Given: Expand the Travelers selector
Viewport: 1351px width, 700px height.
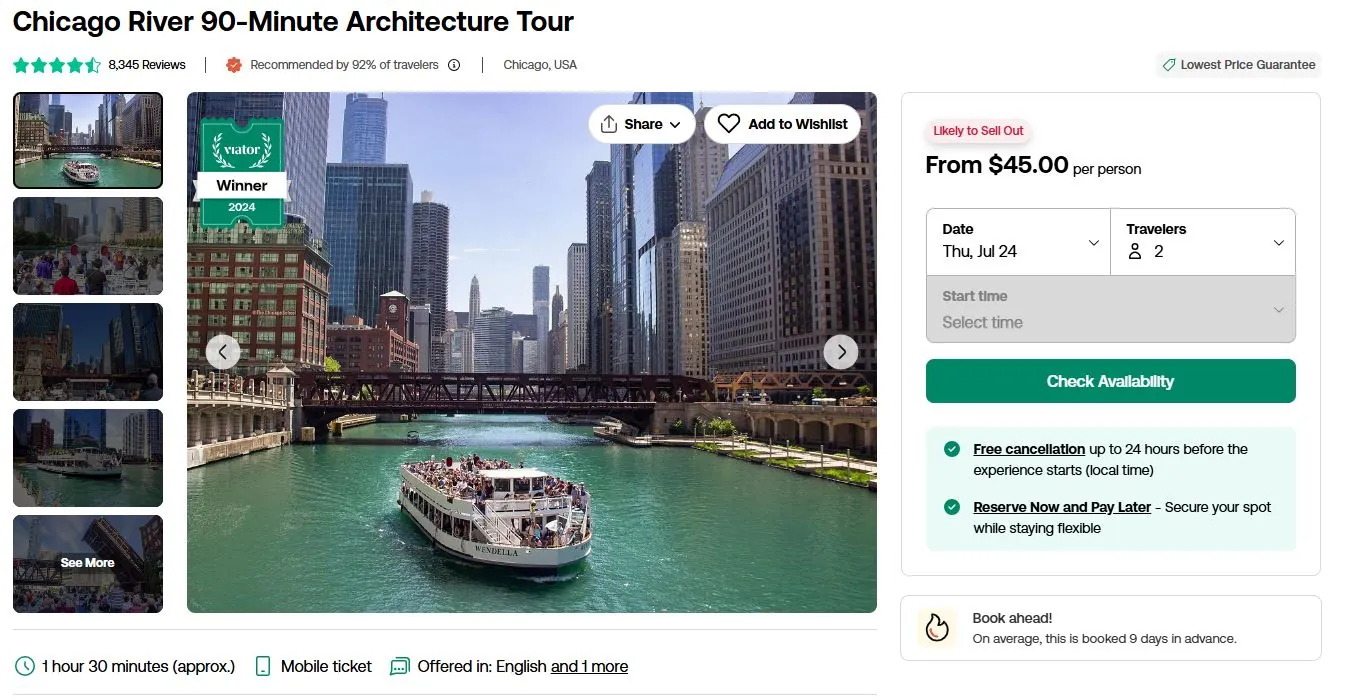Looking at the screenshot, I should coord(1202,242).
